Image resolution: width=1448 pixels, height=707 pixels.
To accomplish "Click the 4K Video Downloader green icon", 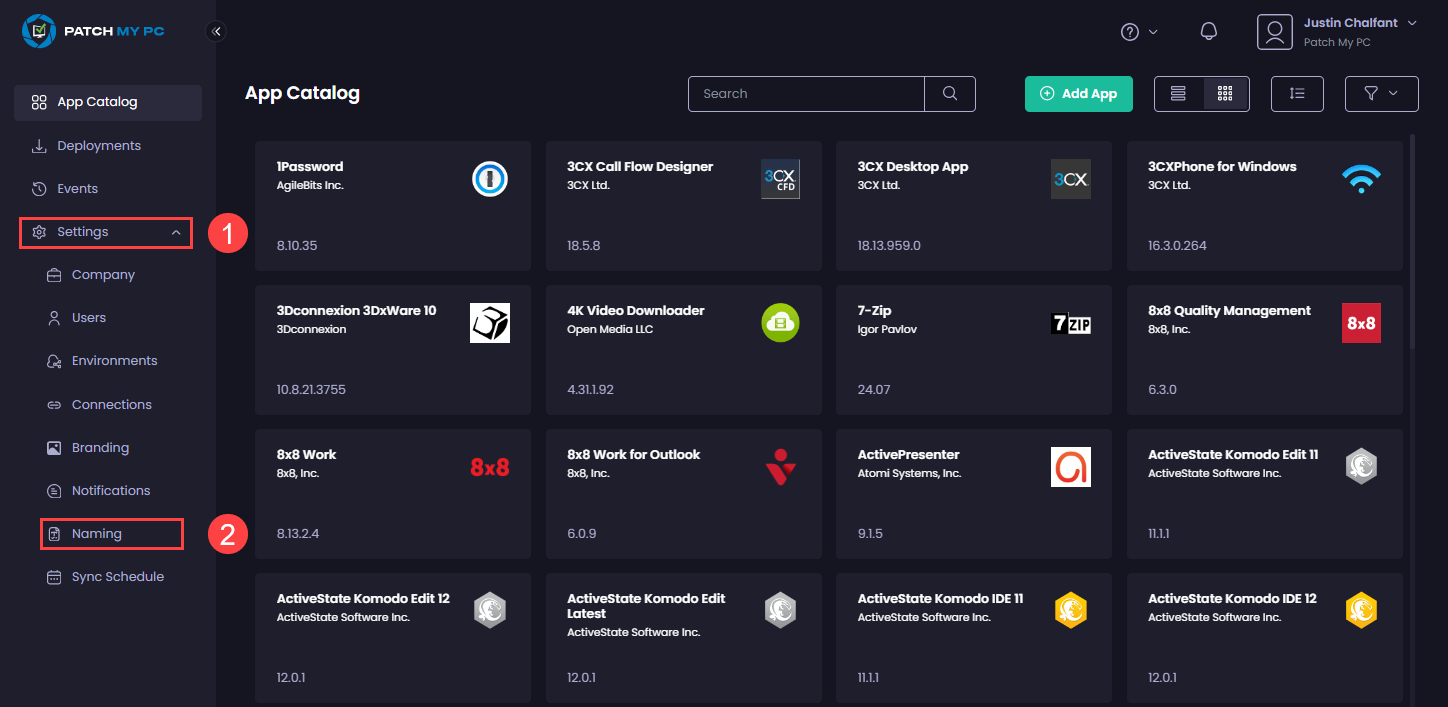I will (x=780, y=323).
